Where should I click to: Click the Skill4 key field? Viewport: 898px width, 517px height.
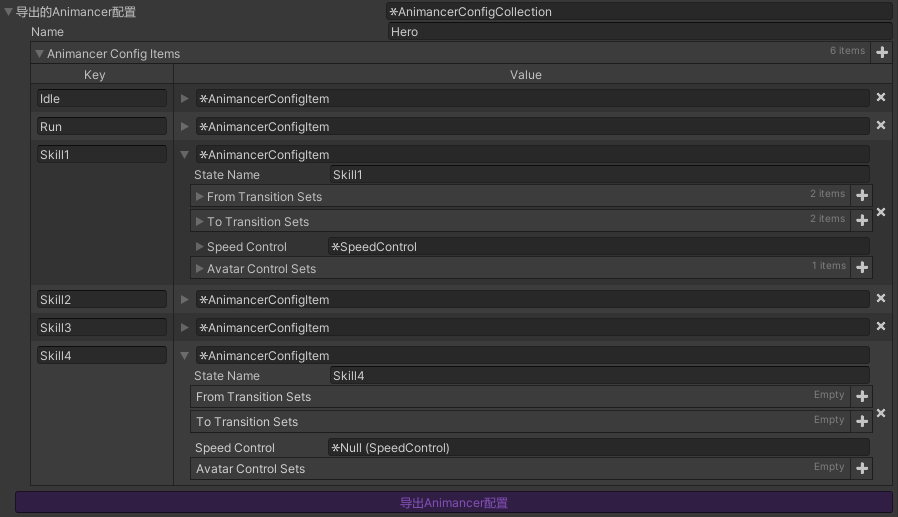(x=102, y=356)
